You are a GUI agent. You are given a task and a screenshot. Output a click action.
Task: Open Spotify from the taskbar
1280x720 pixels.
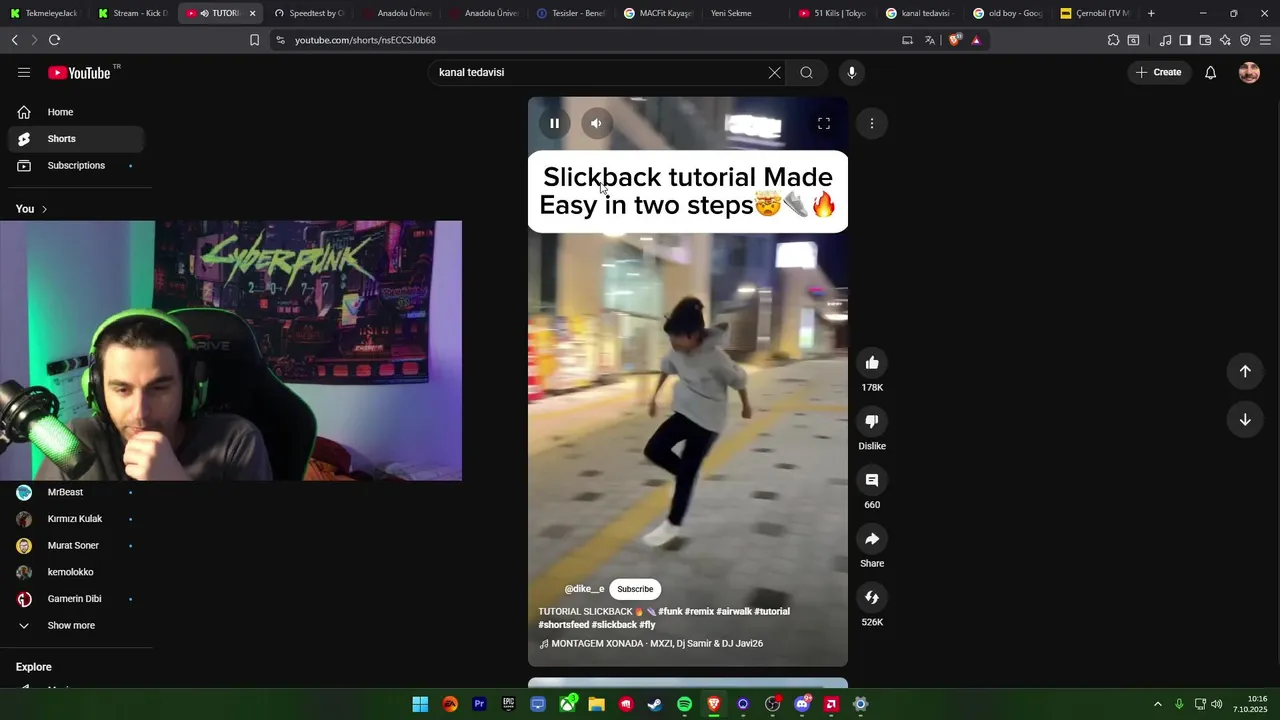coord(684,704)
